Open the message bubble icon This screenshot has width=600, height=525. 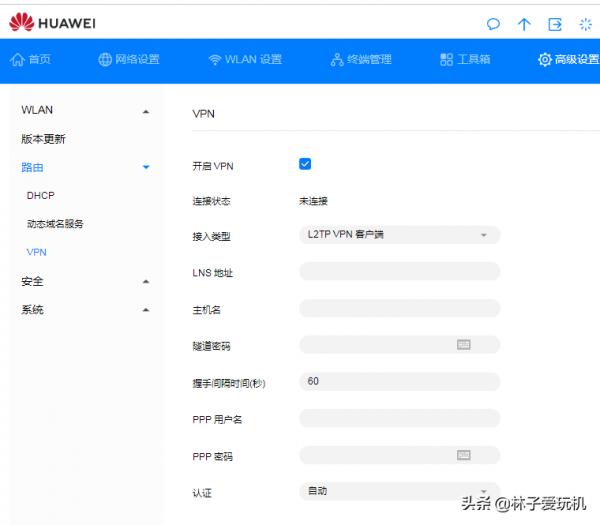[493, 24]
